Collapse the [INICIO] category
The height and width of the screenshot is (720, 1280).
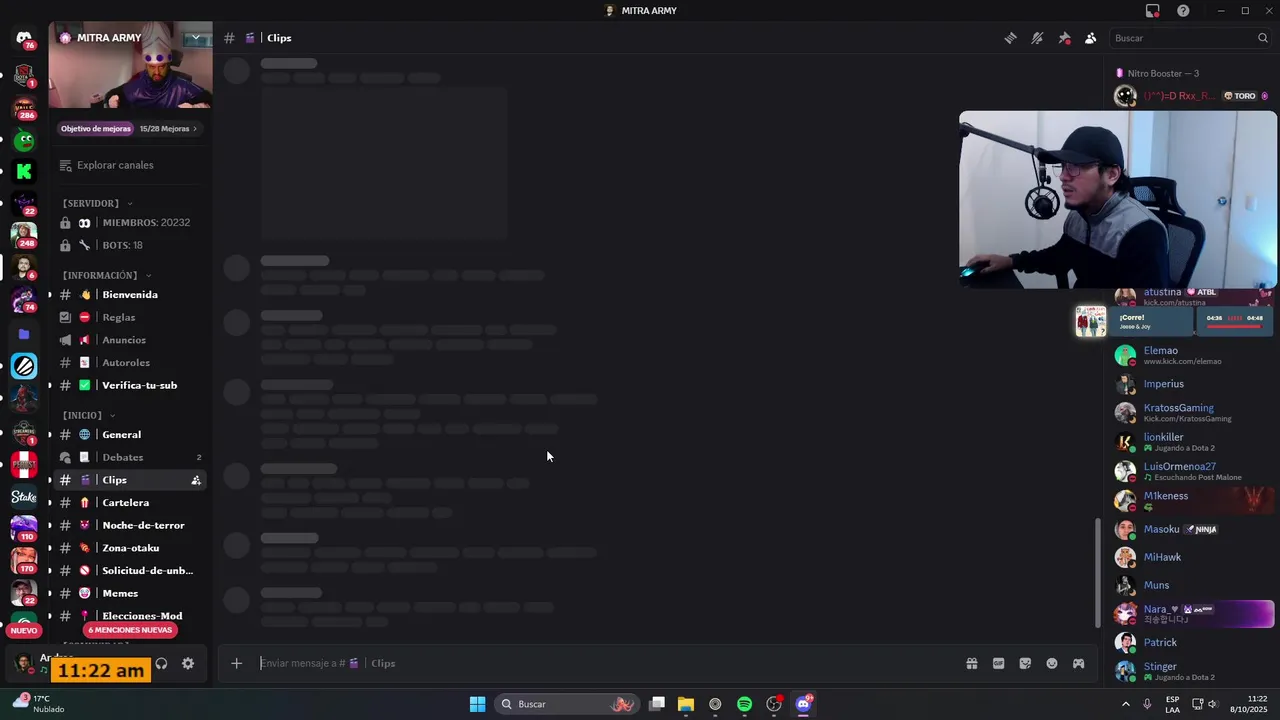tap(88, 415)
